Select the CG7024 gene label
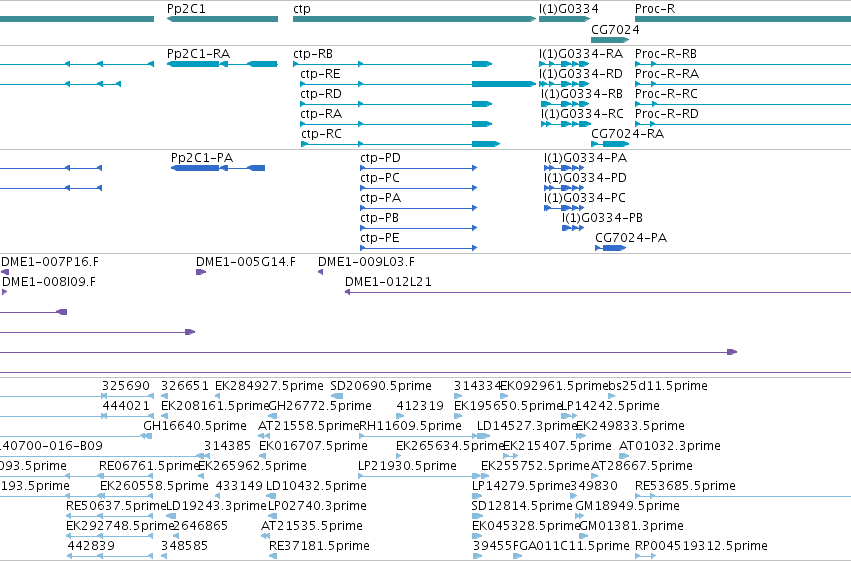This screenshot has width=851, height=561. pos(615,29)
